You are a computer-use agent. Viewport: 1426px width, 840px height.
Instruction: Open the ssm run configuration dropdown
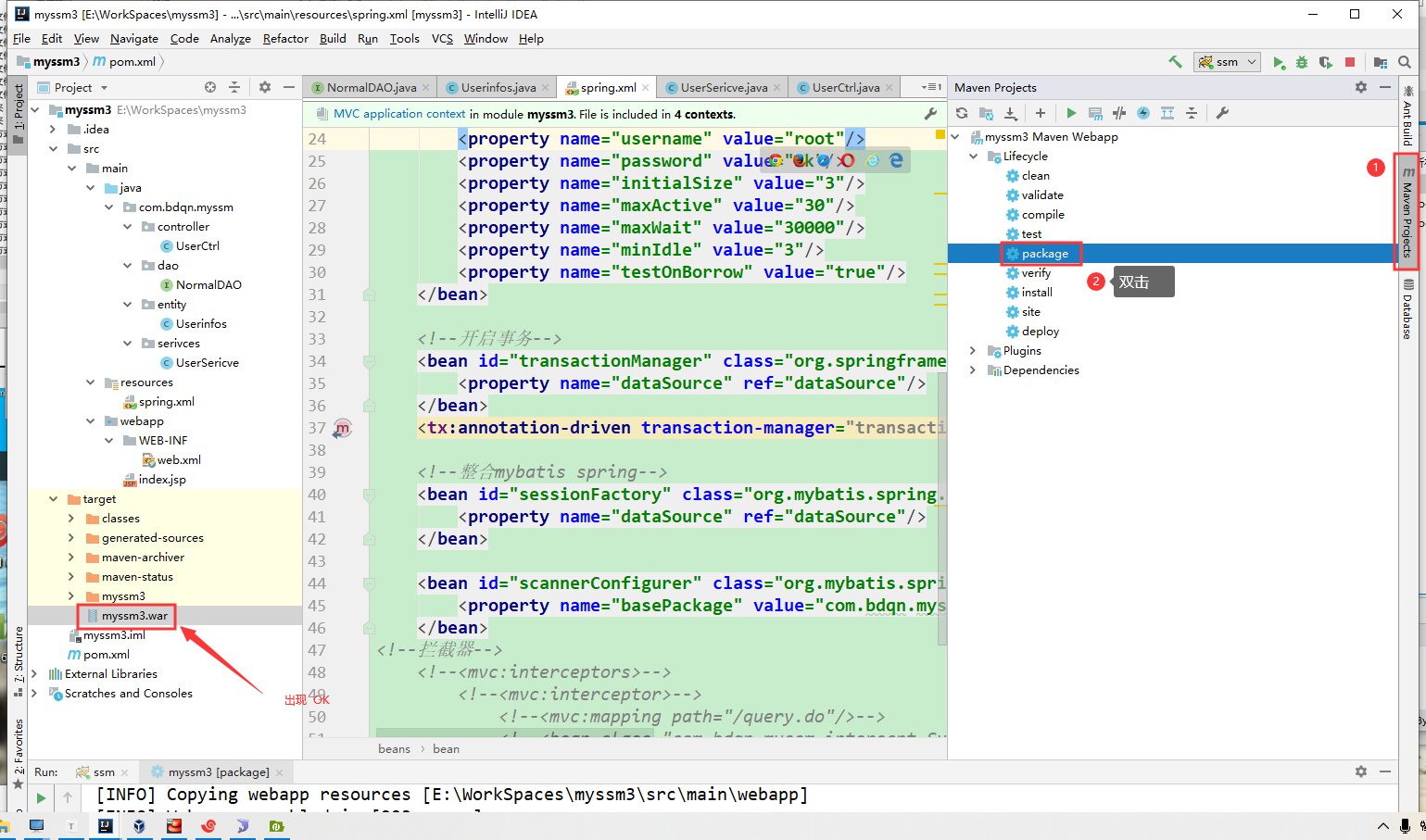point(1227,62)
